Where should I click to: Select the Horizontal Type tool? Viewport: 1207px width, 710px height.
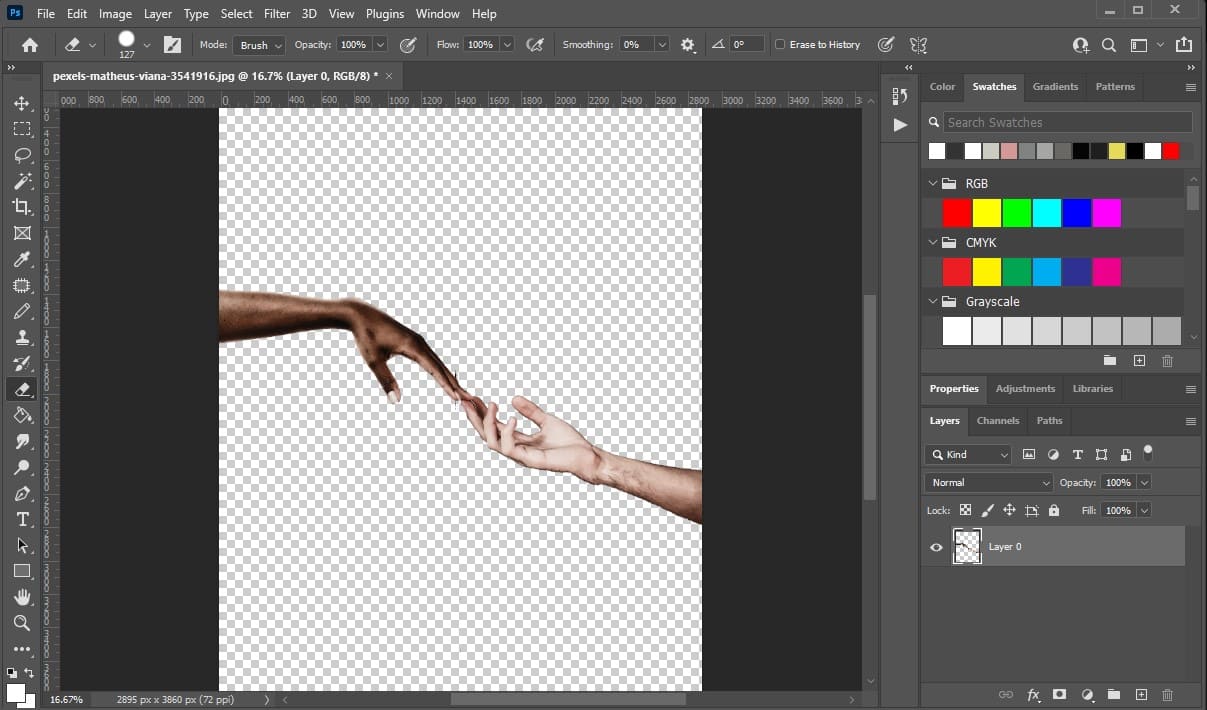22,519
